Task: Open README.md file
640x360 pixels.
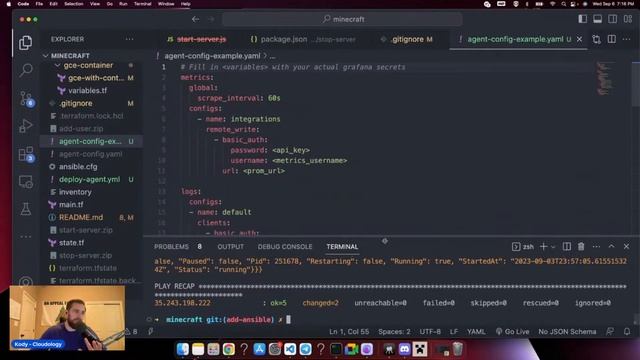Action: point(81,217)
